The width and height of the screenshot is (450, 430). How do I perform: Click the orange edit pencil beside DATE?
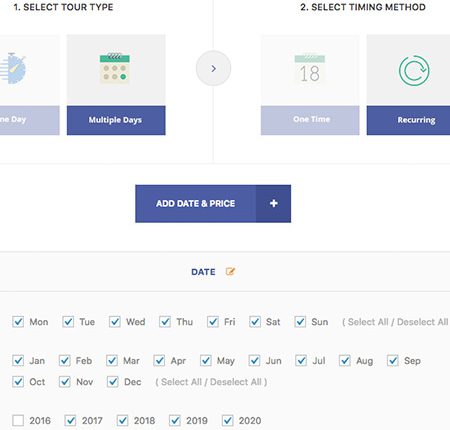pos(230,272)
